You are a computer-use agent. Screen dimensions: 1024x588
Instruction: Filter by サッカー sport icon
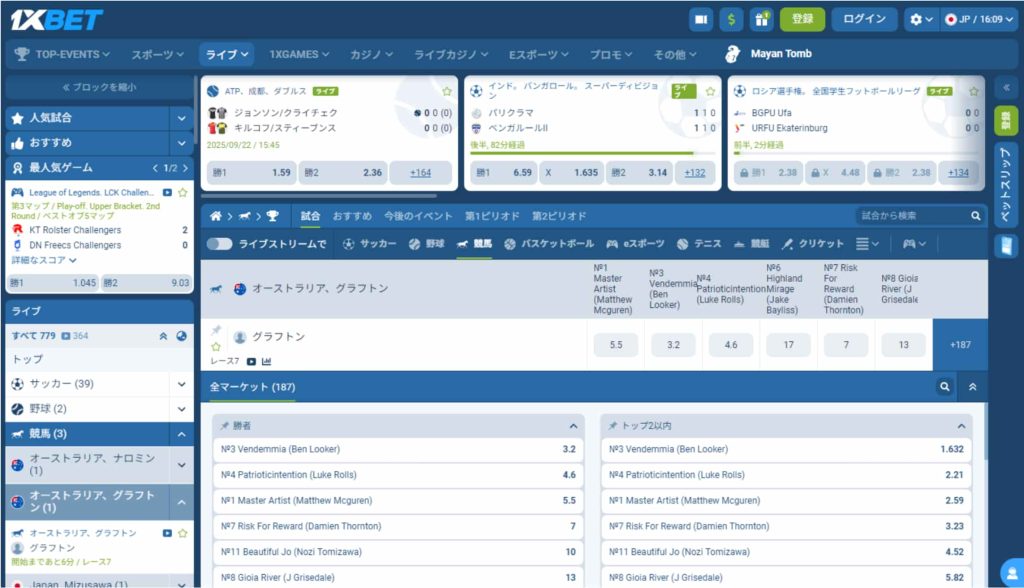coord(370,244)
